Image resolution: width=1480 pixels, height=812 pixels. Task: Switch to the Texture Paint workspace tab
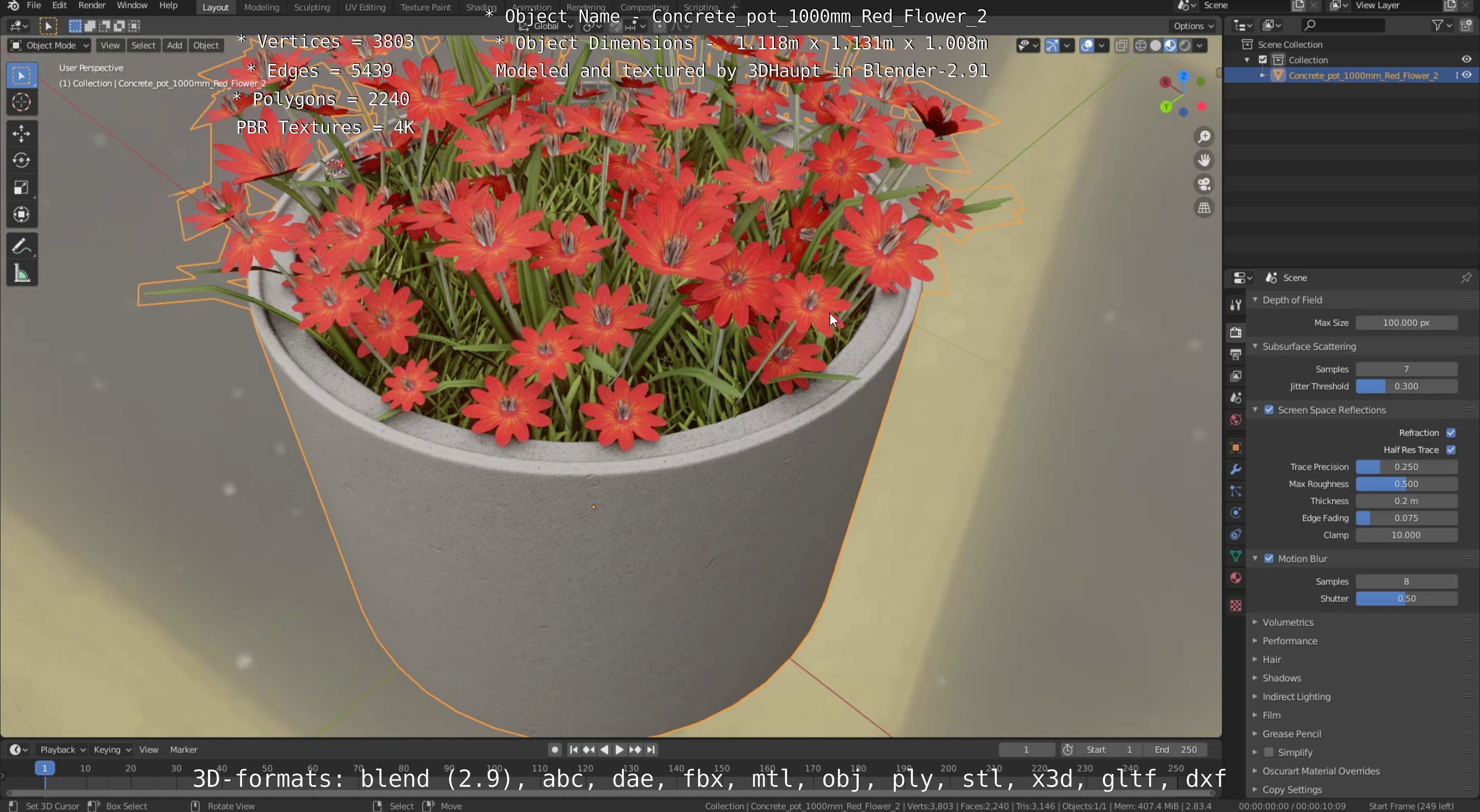(425, 7)
